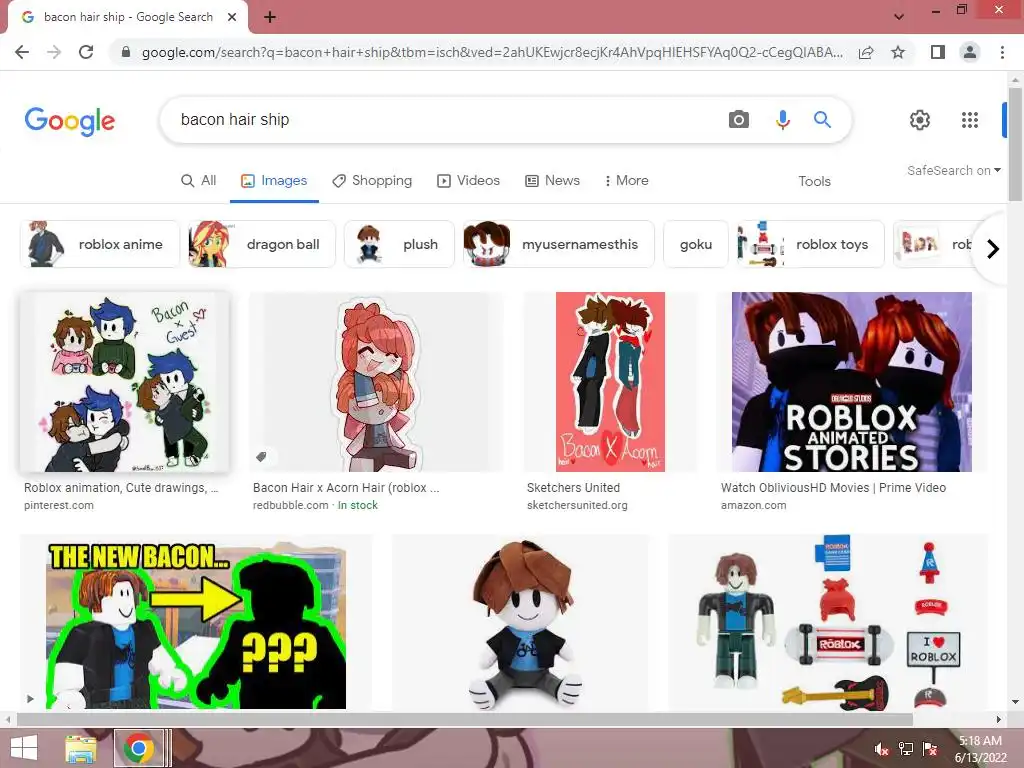
Task: Open the Windows Start button
Action: (x=25, y=748)
